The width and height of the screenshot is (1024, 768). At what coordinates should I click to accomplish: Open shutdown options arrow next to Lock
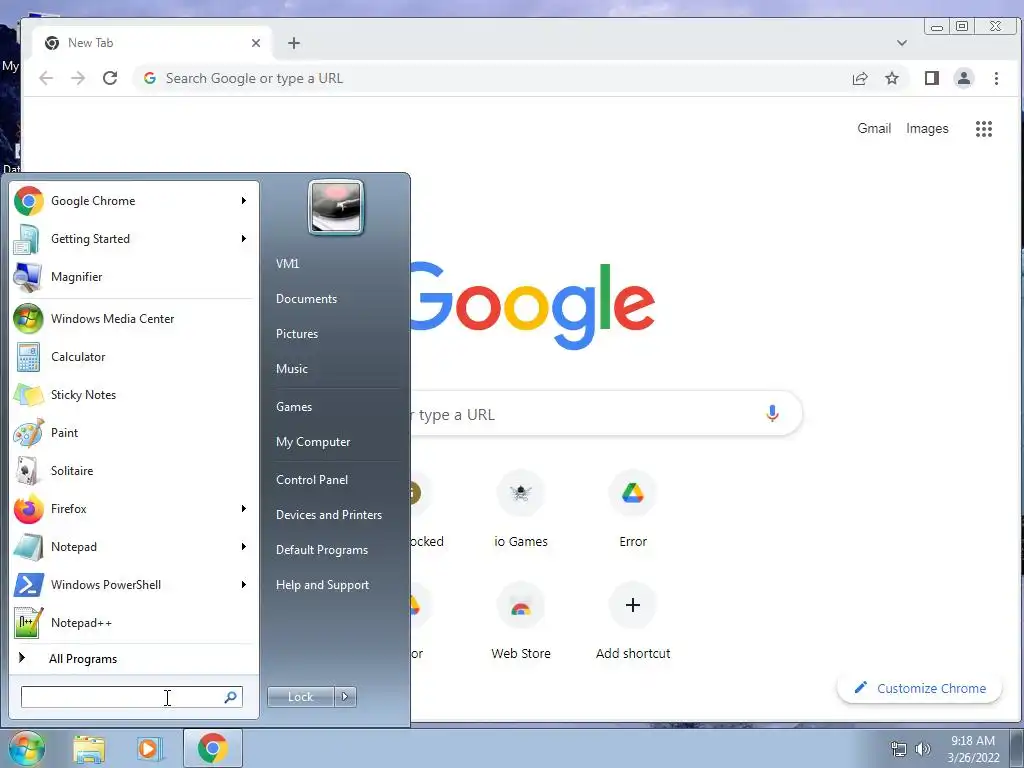click(x=345, y=697)
